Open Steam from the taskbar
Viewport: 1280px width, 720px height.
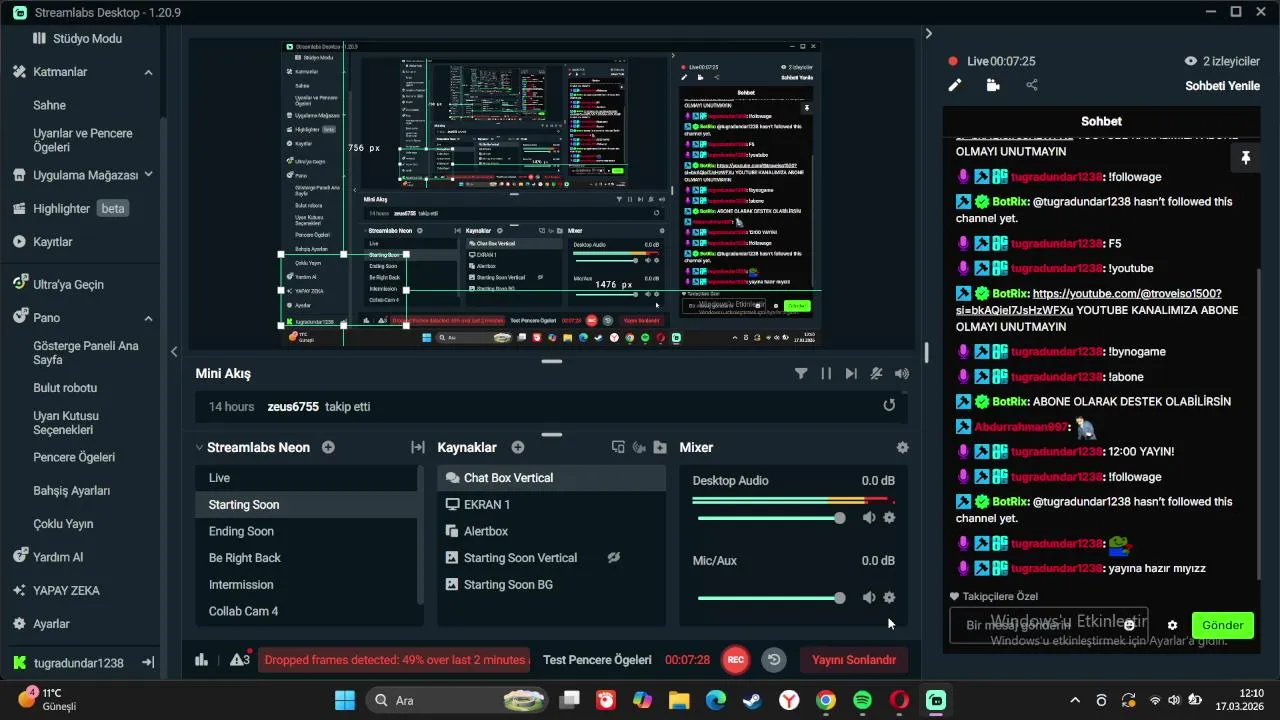[x=752, y=700]
